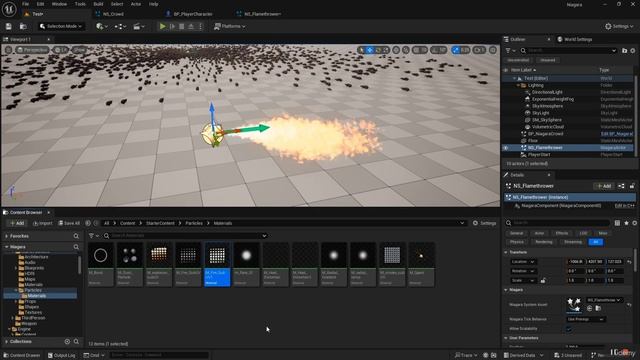Search in the Favorites section
Screen dimensions: 640x360
click(76, 236)
